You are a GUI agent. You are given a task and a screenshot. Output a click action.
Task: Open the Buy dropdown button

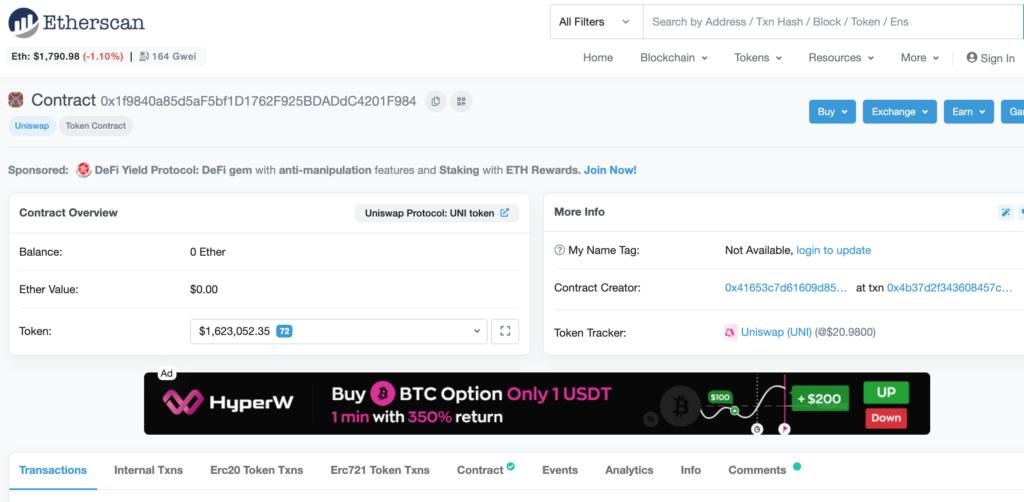832,112
